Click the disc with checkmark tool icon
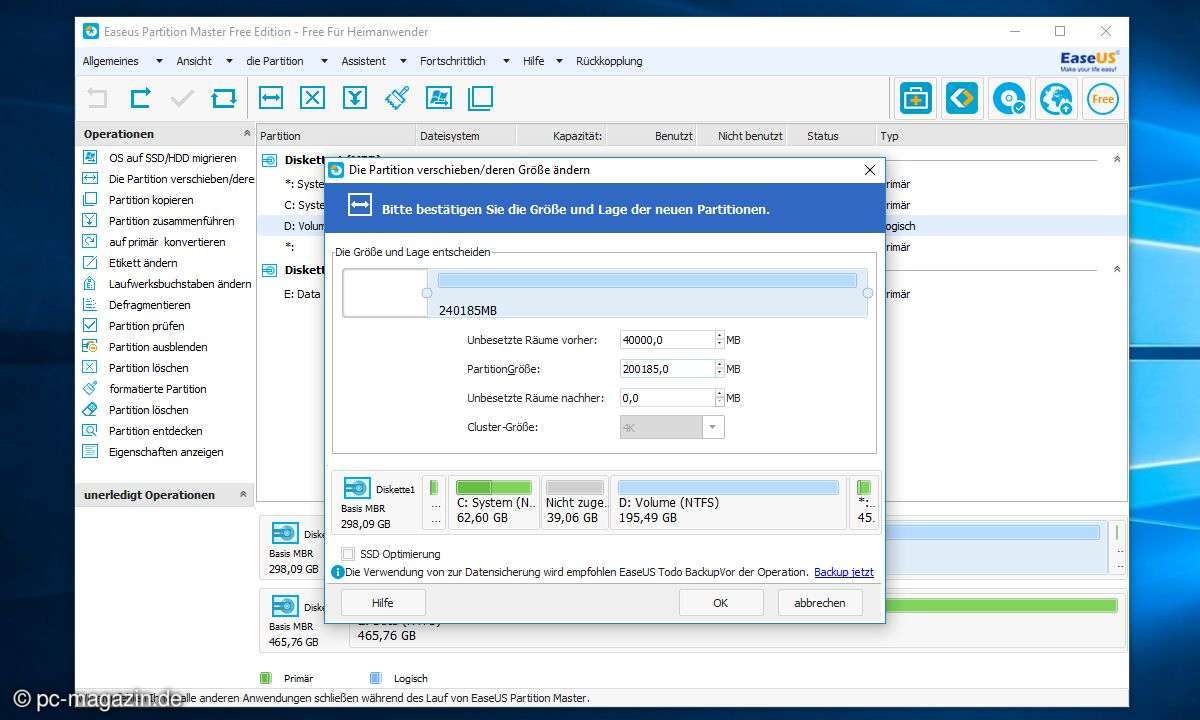 click(1009, 99)
